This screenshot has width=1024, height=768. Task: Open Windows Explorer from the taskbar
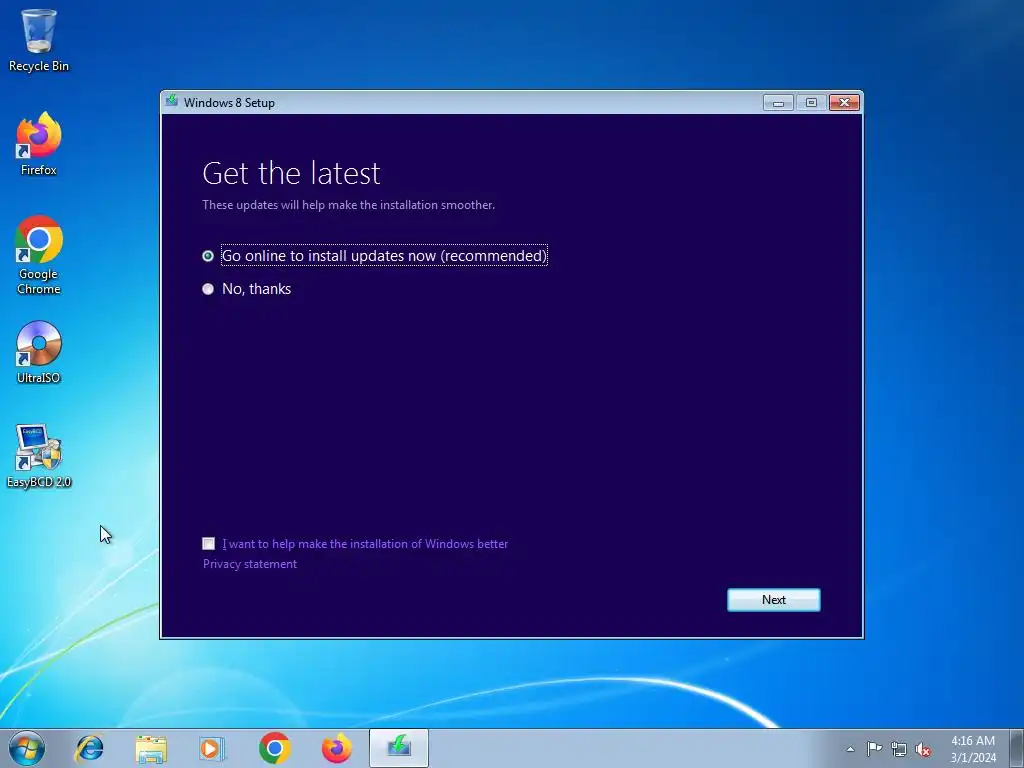tap(151, 748)
